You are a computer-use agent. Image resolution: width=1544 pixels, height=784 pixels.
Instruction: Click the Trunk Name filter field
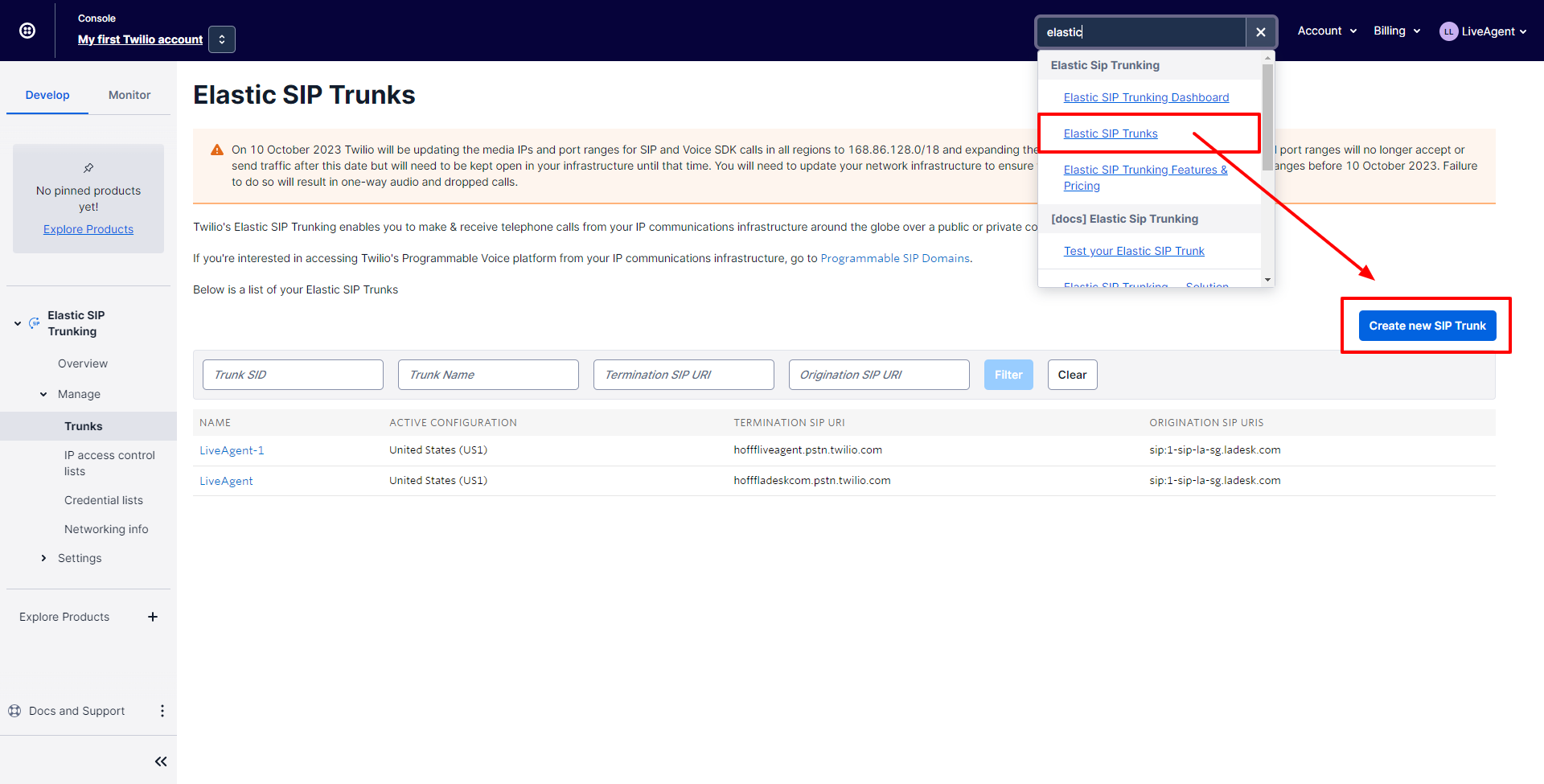(488, 375)
